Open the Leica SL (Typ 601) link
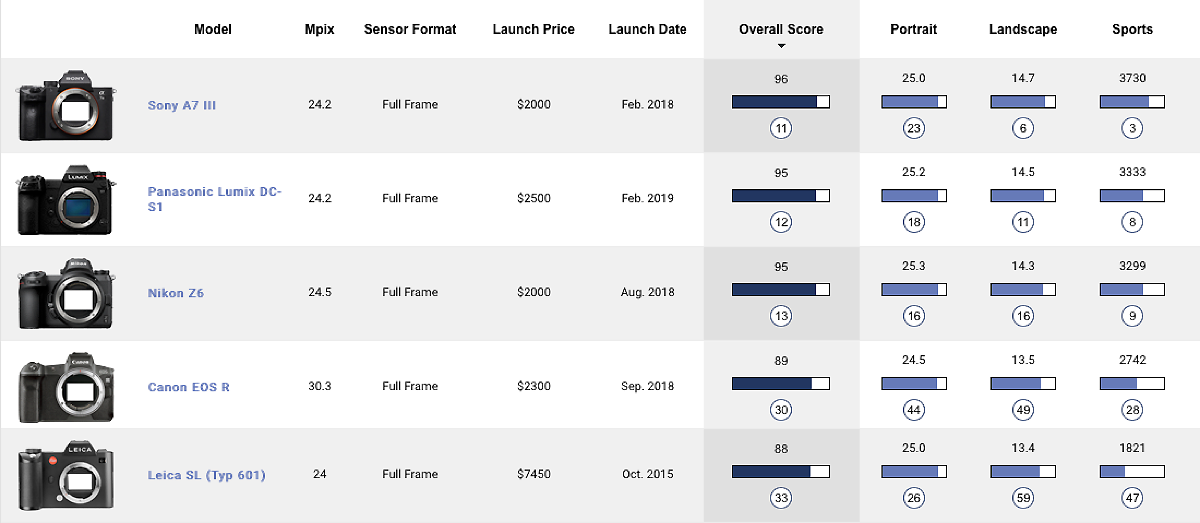The image size is (1200, 523). tap(206, 475)
